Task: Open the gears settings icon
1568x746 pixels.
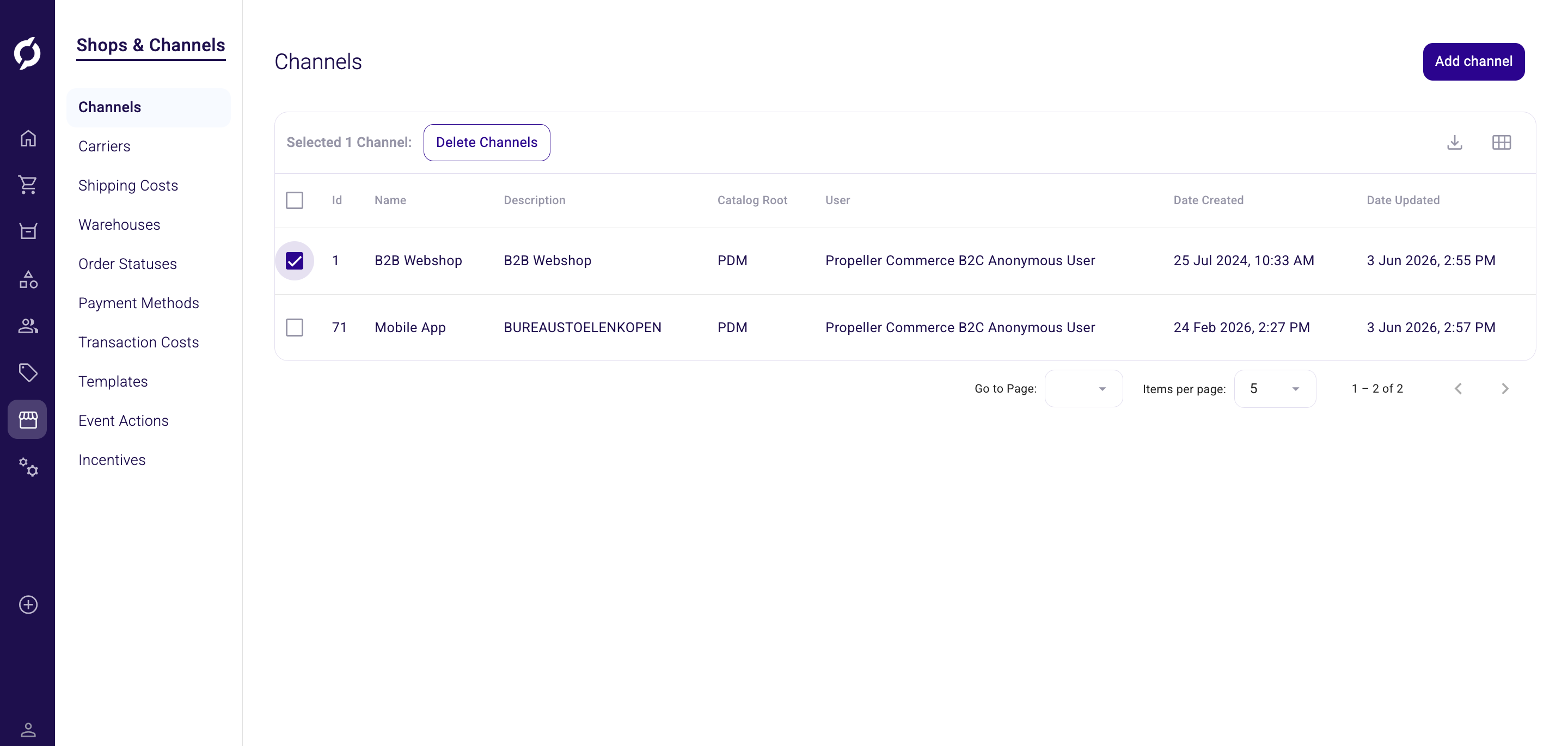Action: pos(28,467)
